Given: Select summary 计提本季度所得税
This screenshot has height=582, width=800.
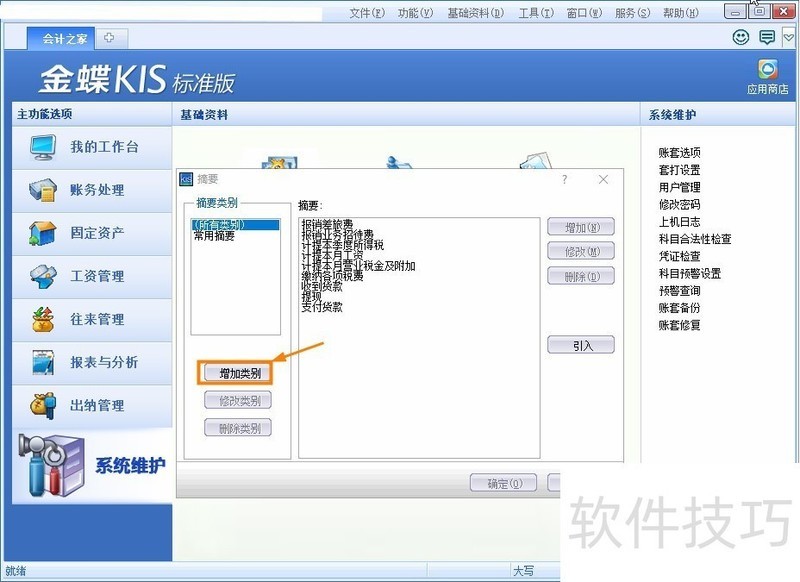Looking at the screenshot, I should pyautogui.click(x=342, y=245).
